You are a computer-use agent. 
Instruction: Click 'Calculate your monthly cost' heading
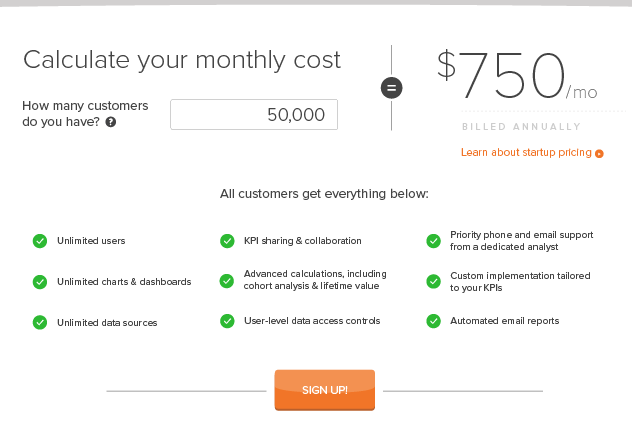(182, 59)
